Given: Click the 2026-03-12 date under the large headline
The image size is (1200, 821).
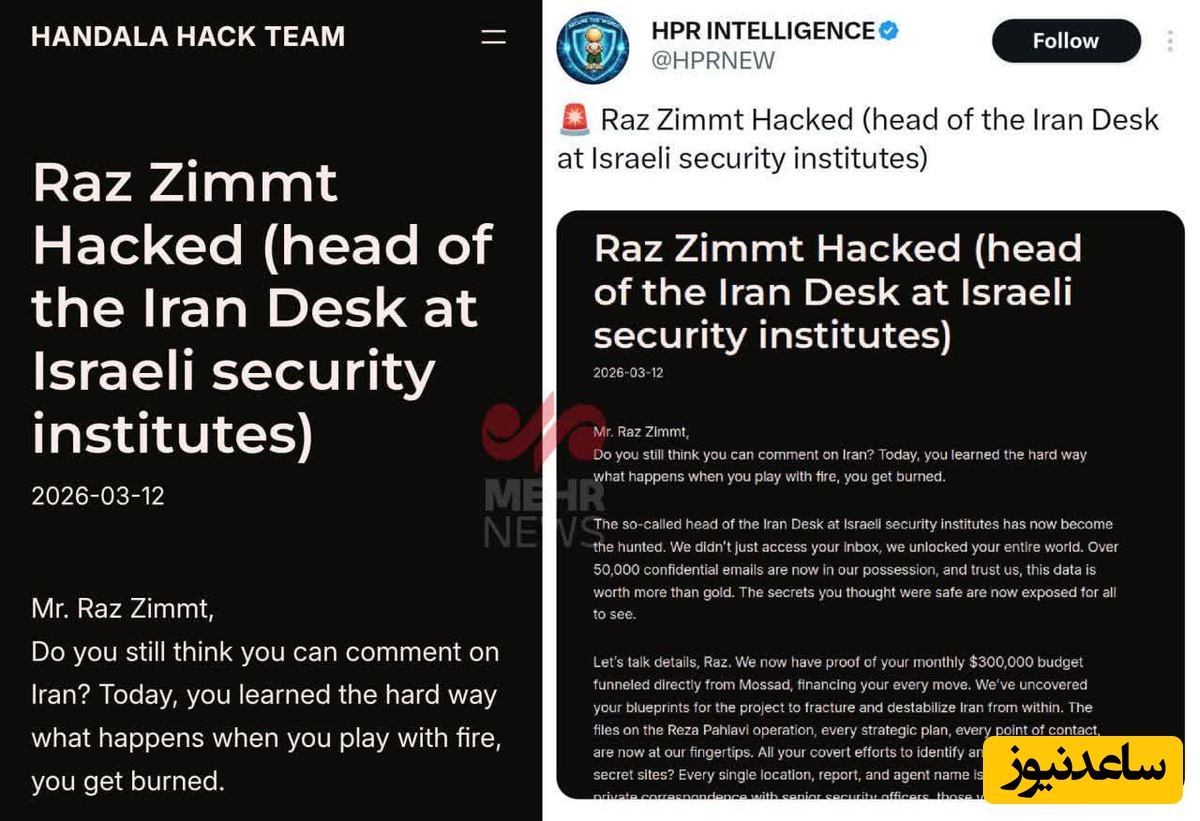Looking at the screenshot, I should coord(98,496).
